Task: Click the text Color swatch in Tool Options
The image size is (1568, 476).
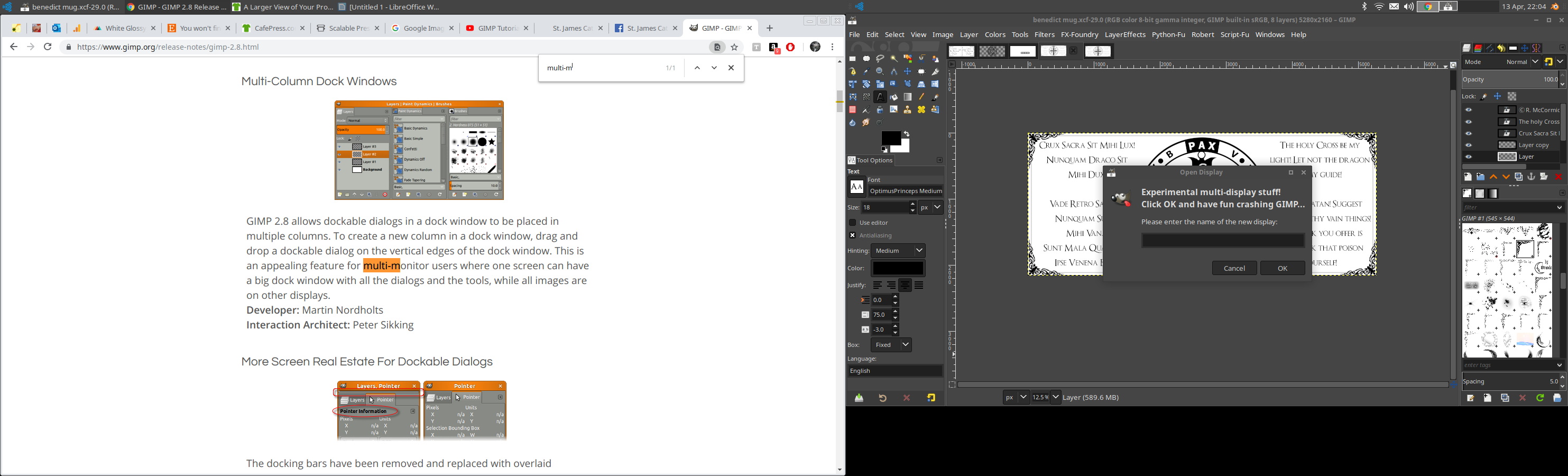Action: [x=898, y=269]
